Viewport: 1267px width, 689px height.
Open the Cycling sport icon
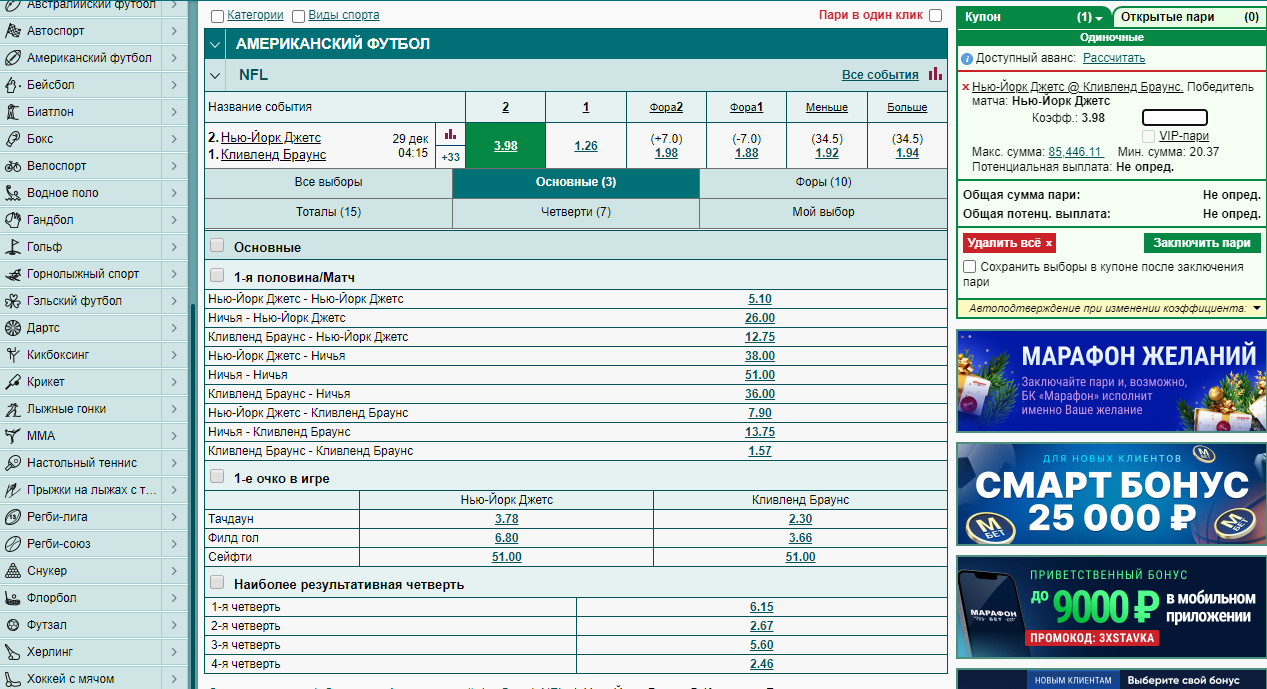pyautogui.click(x=13, y=166)
